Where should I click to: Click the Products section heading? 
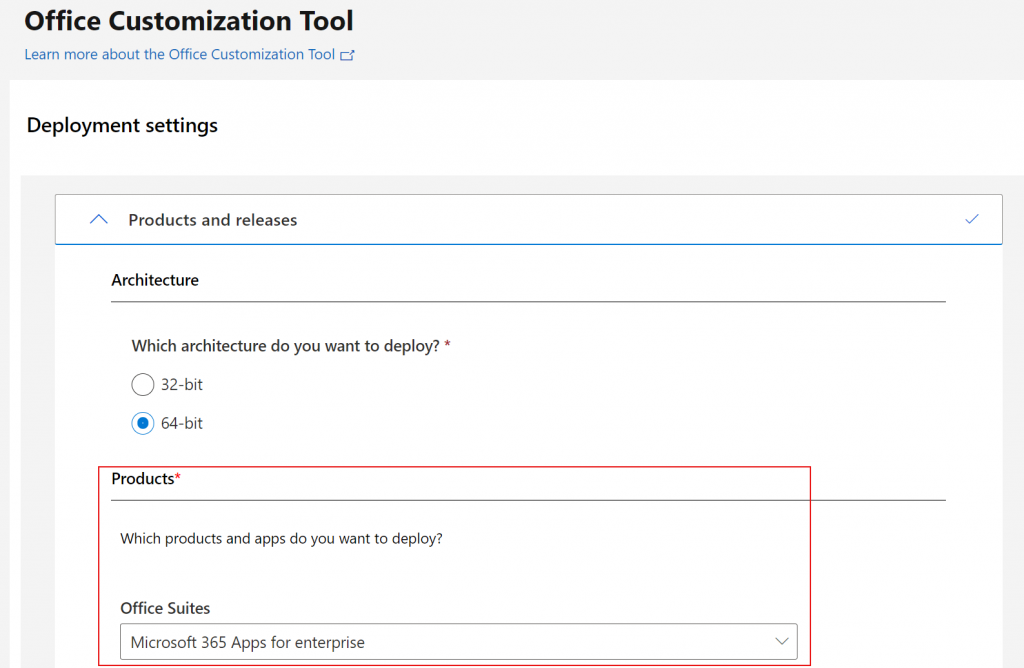pyautogui.click(x=146, y=479)
